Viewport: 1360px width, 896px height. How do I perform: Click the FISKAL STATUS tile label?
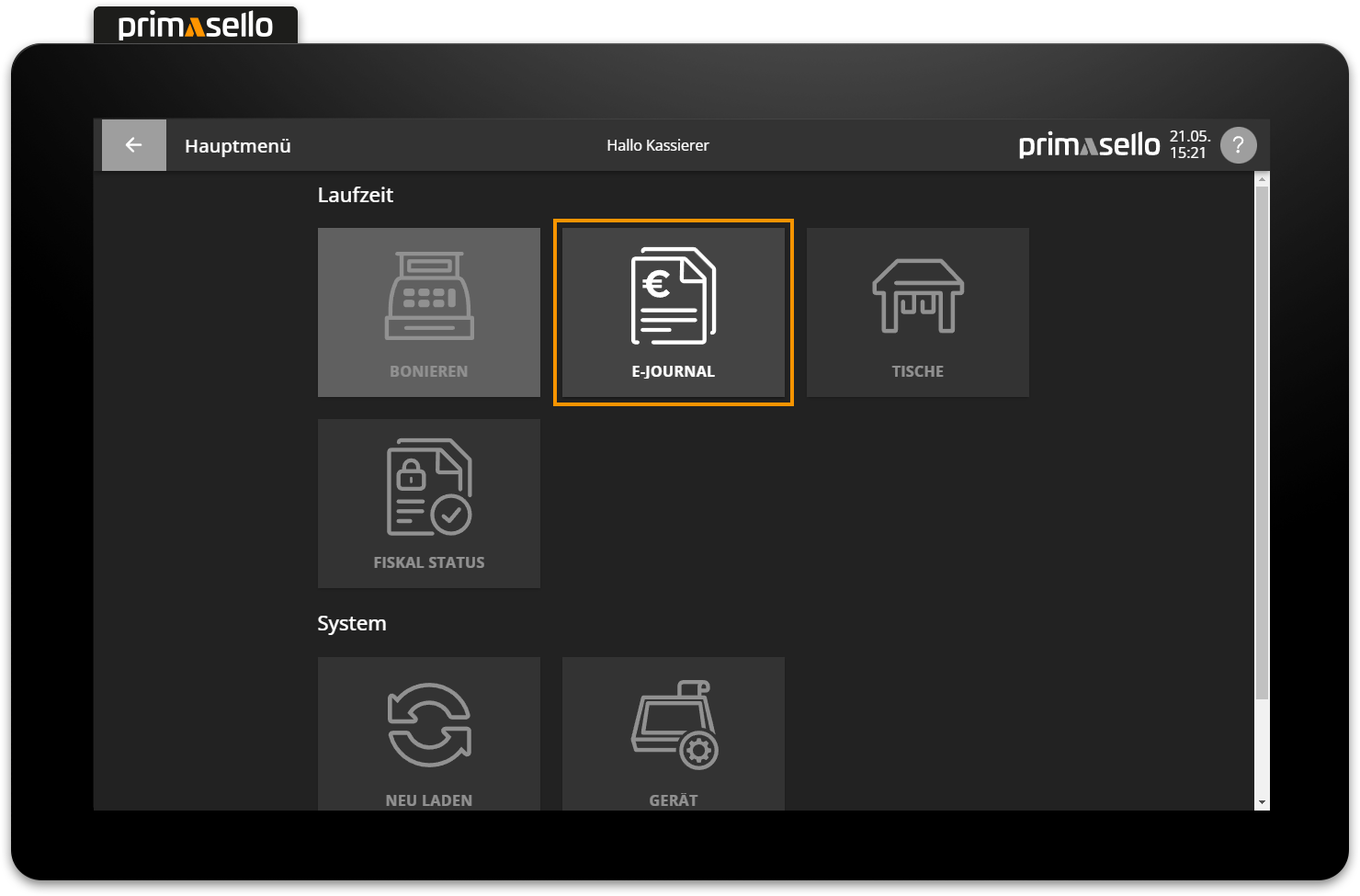point(429,562)
